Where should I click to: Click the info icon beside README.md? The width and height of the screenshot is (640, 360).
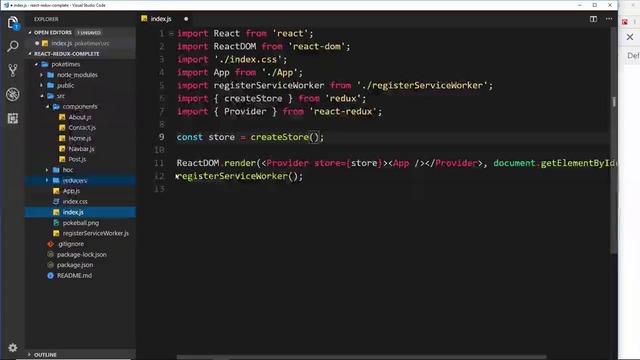(x=51, y=276)
